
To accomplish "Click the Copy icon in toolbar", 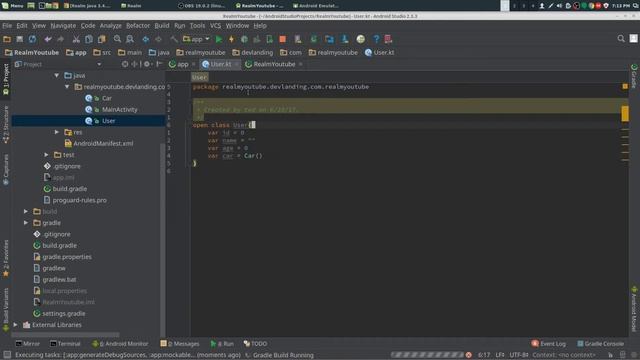I will click(x=89, y=39).
